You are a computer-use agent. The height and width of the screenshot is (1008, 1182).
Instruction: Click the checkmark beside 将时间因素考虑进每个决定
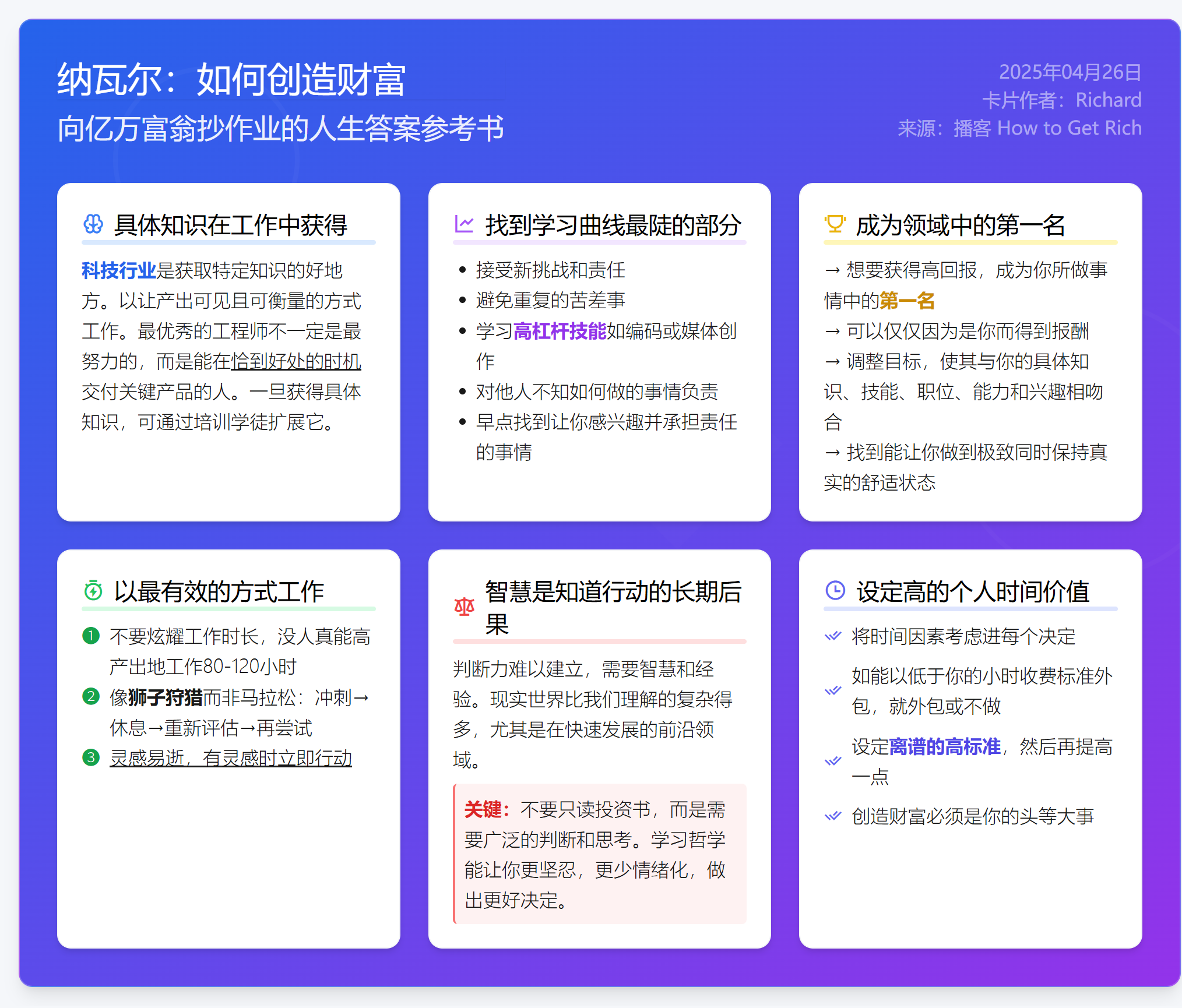click(x=833, y=636)
